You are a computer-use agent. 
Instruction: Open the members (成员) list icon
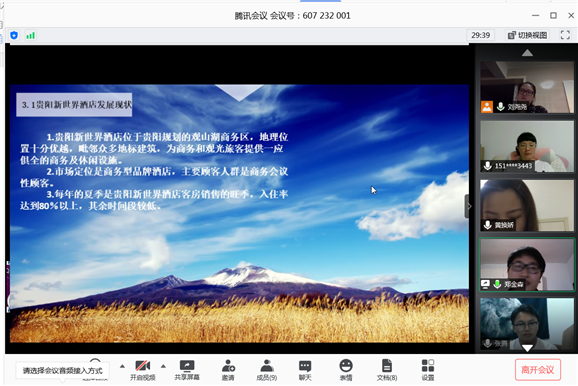[267, 370]
